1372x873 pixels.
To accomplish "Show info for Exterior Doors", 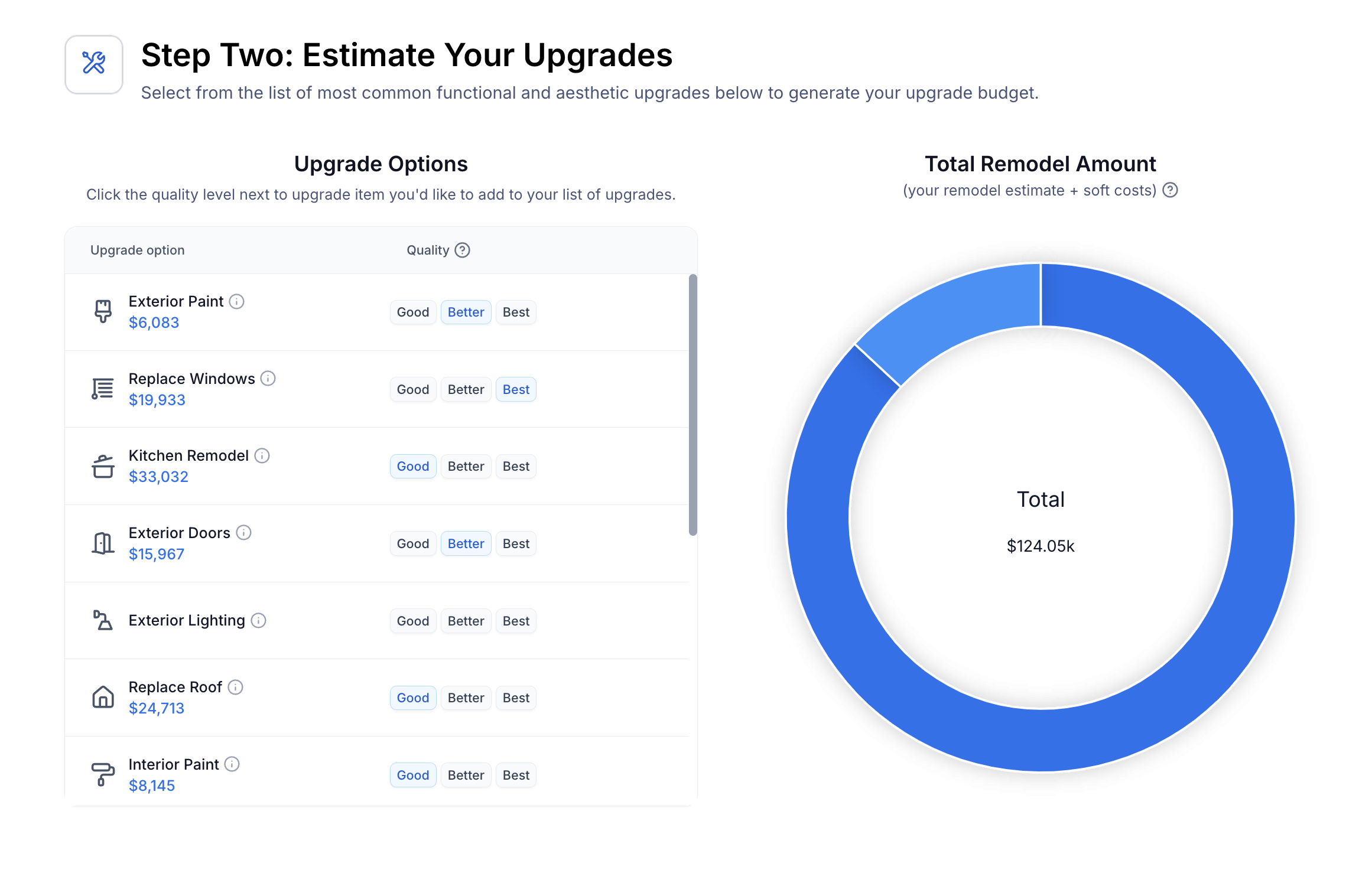I will (243, 533).
